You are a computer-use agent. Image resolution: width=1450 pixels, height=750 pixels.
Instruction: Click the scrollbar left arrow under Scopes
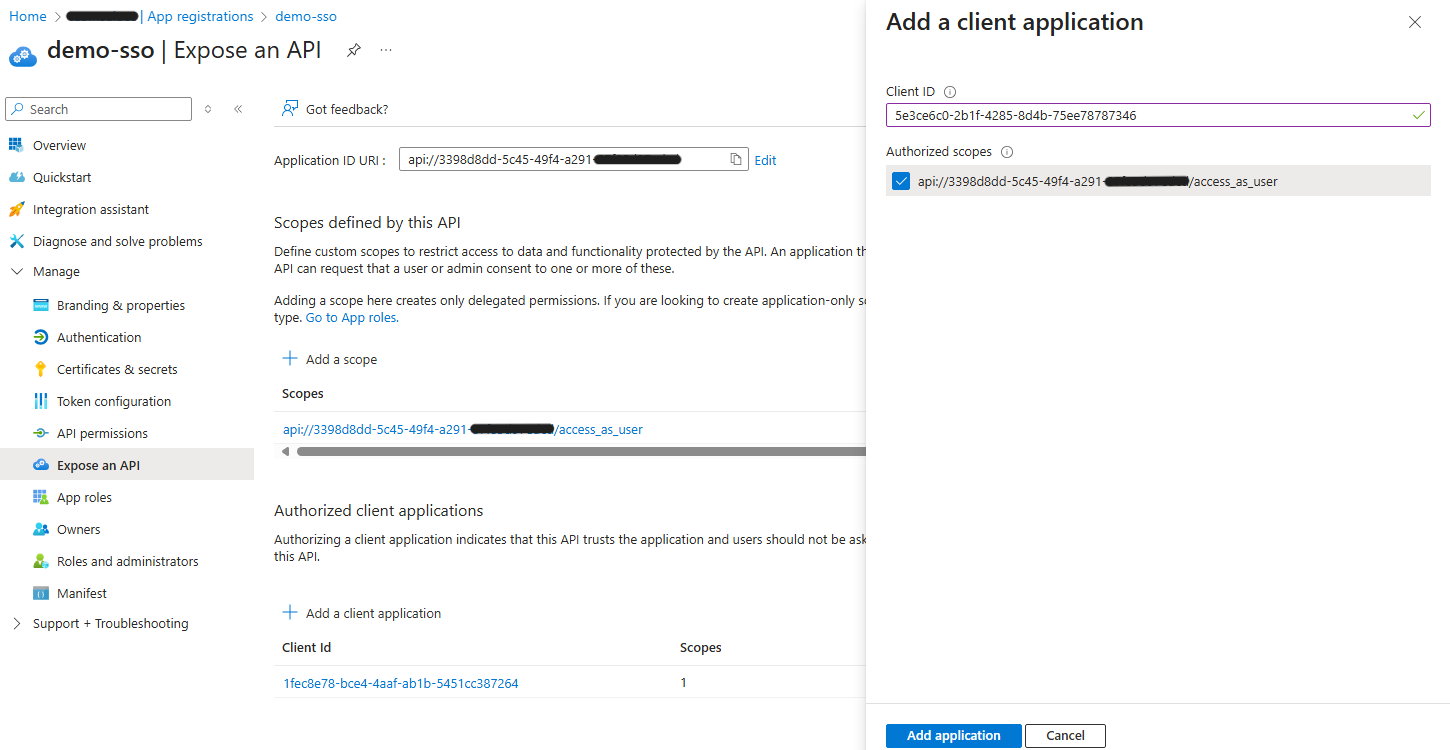point(285,452)
